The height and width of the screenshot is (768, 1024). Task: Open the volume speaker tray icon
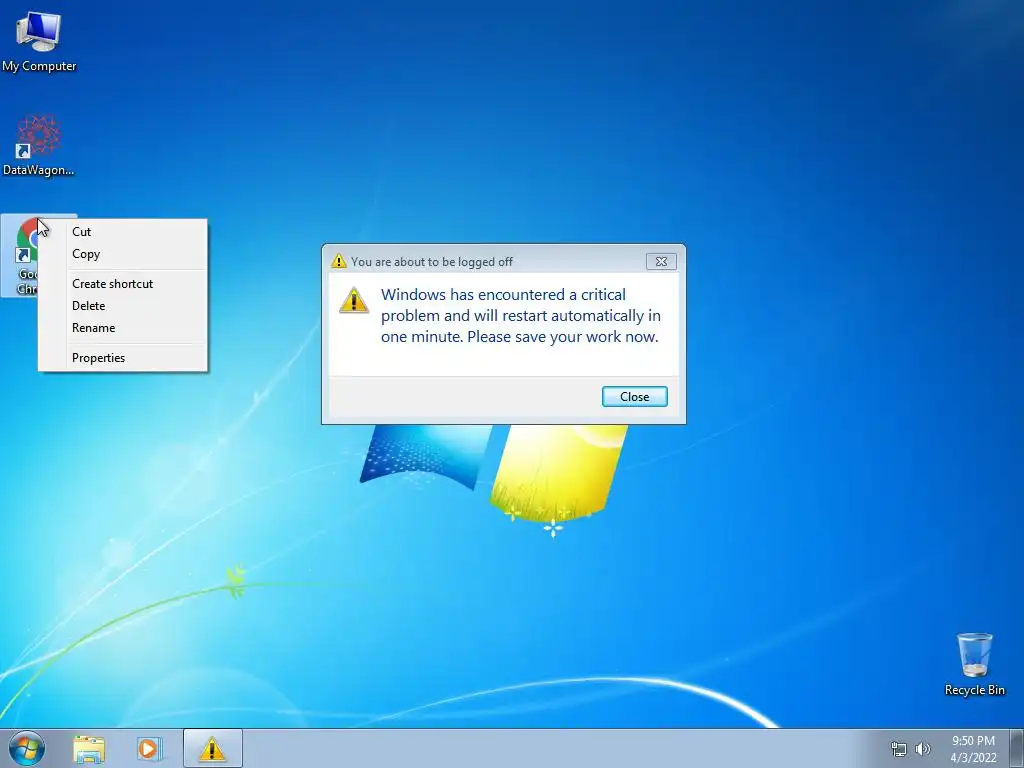922,749
